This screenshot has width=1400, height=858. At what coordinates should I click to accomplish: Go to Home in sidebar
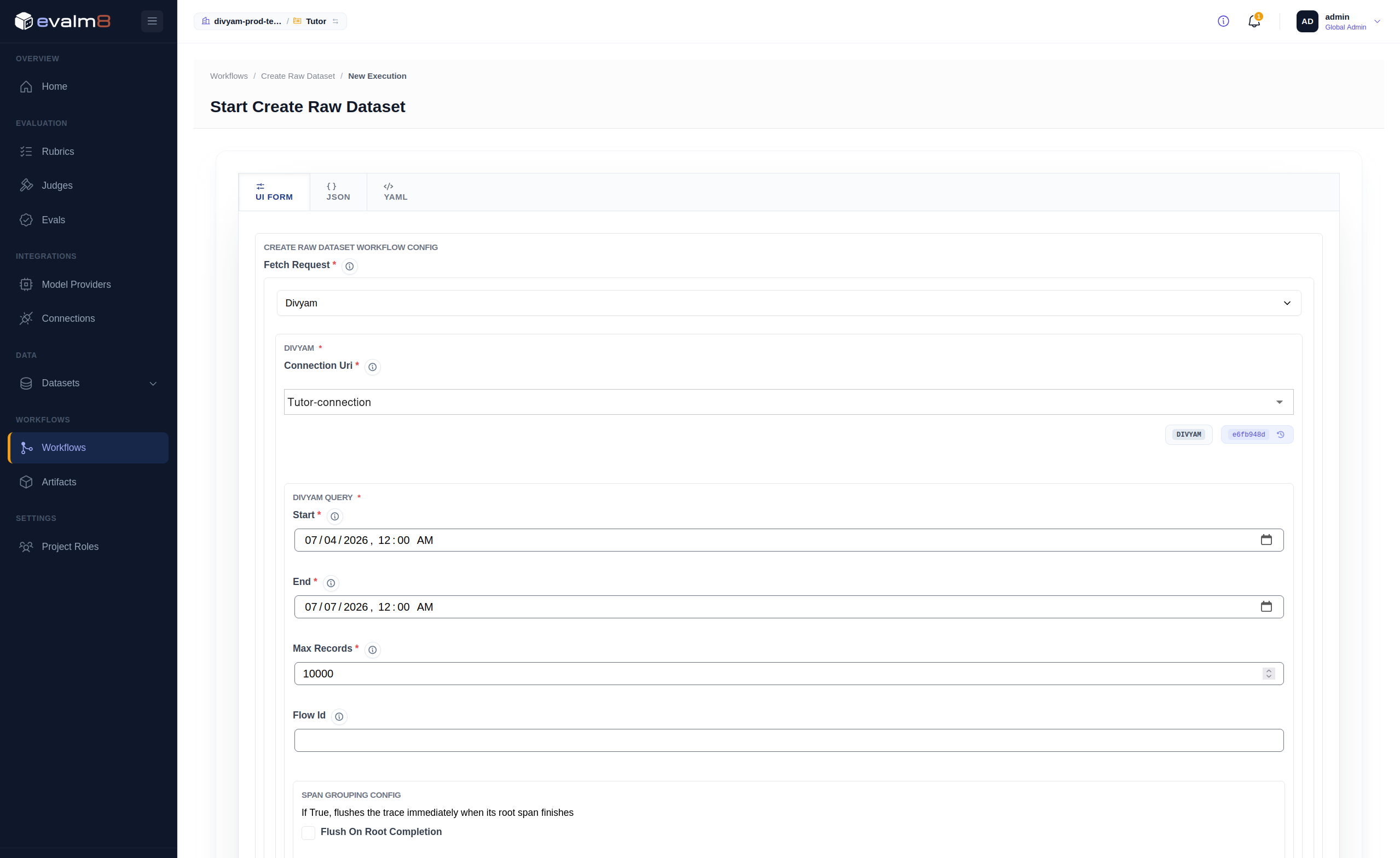pos(88,86)
